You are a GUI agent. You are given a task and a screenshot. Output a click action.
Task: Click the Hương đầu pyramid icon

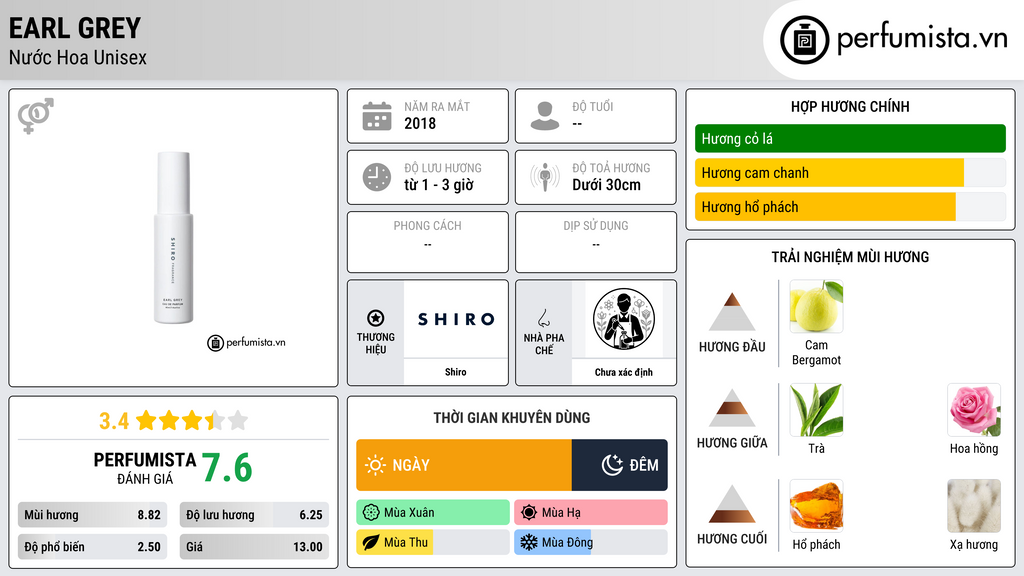(x=732, y=312)
